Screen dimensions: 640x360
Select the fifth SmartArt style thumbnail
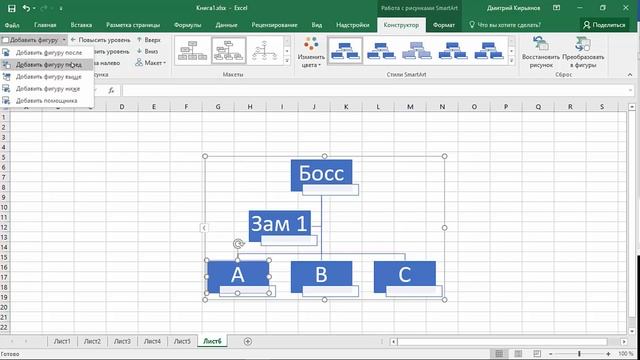[x=489, y=51]
